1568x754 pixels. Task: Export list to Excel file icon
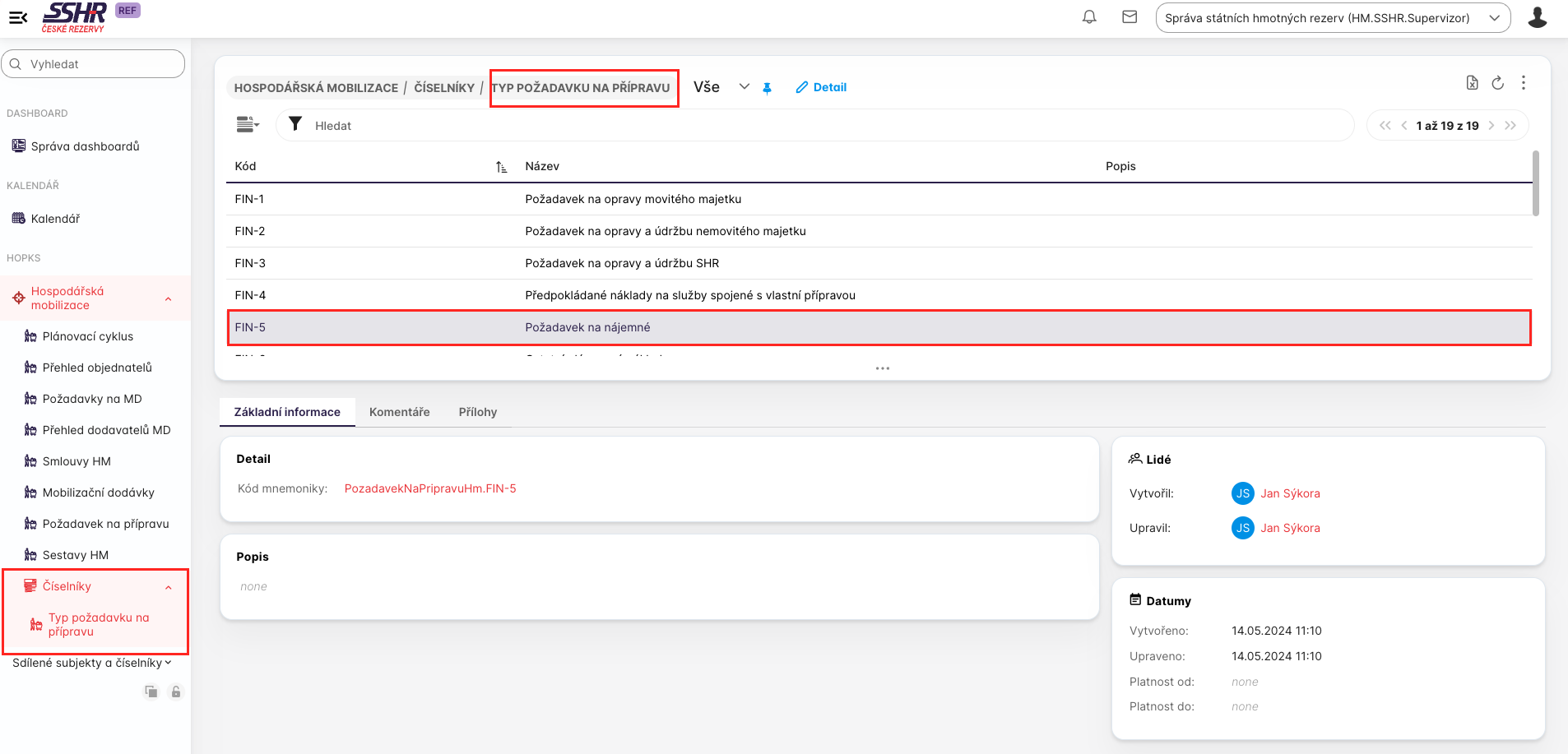coord(1472,83)
